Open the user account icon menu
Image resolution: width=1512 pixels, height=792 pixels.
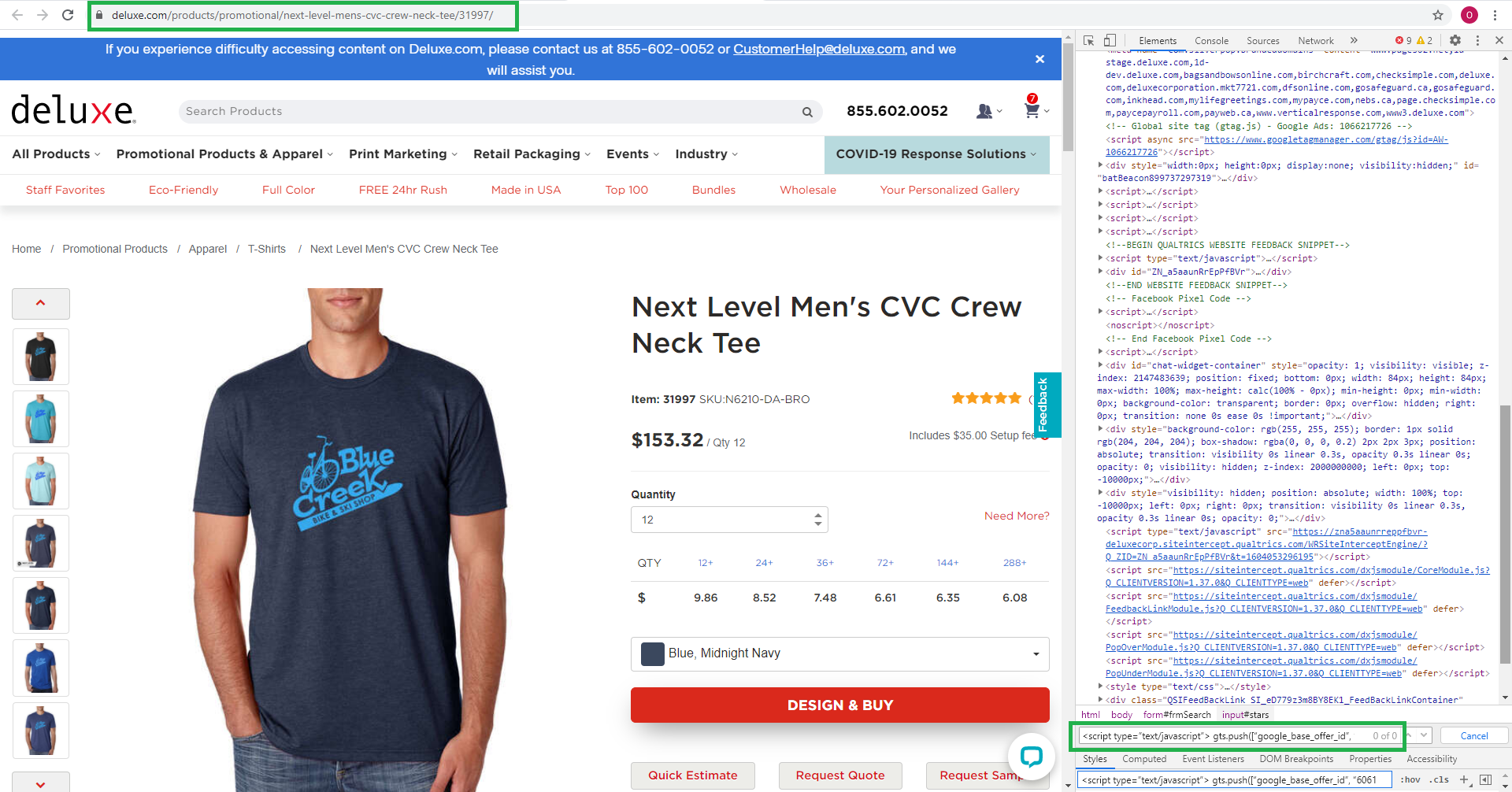(984, 111)
